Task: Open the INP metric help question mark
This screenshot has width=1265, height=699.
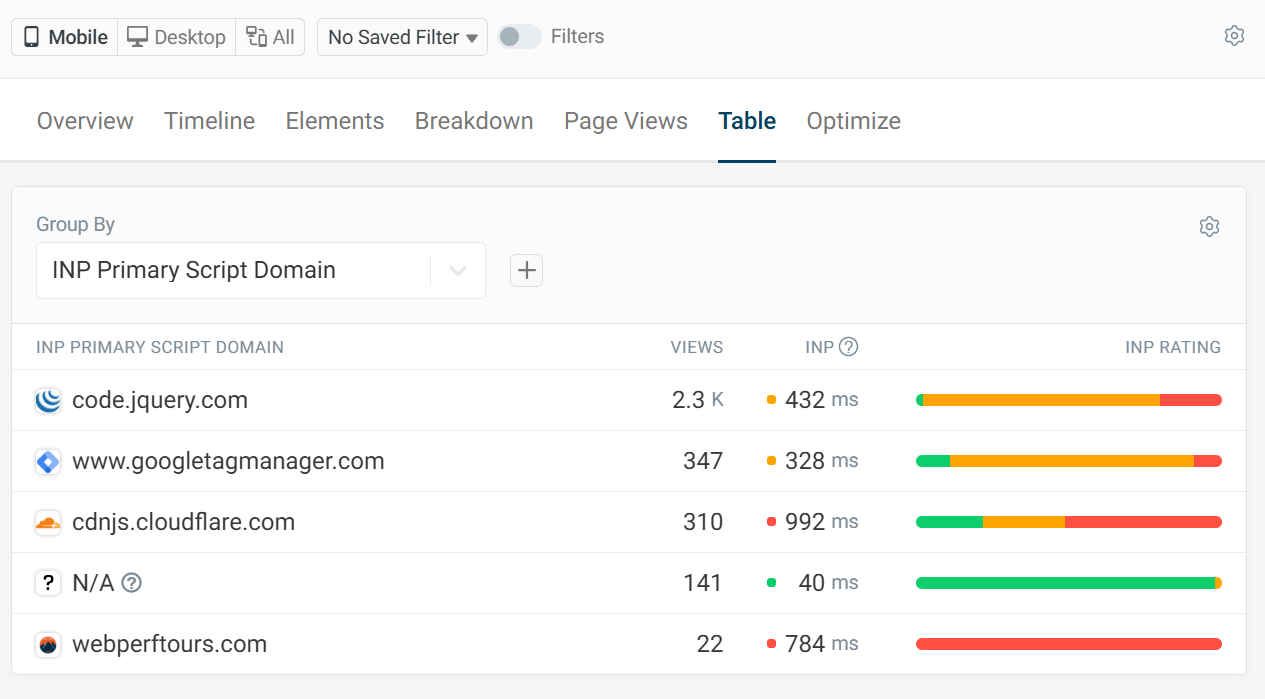Action: pos(848,347)
